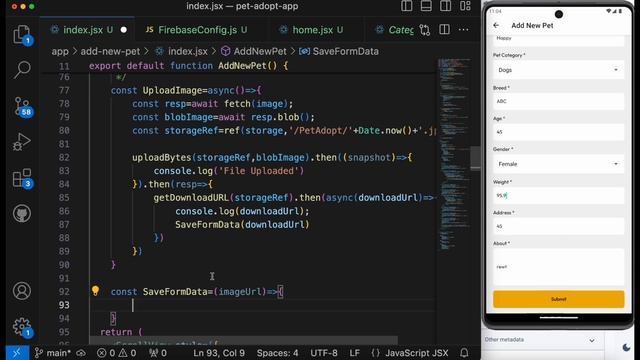Viewport: 640px width, 360px height.
Task: Click the Ln 93, Col 9 status item
Action: (x=219, y=353)
